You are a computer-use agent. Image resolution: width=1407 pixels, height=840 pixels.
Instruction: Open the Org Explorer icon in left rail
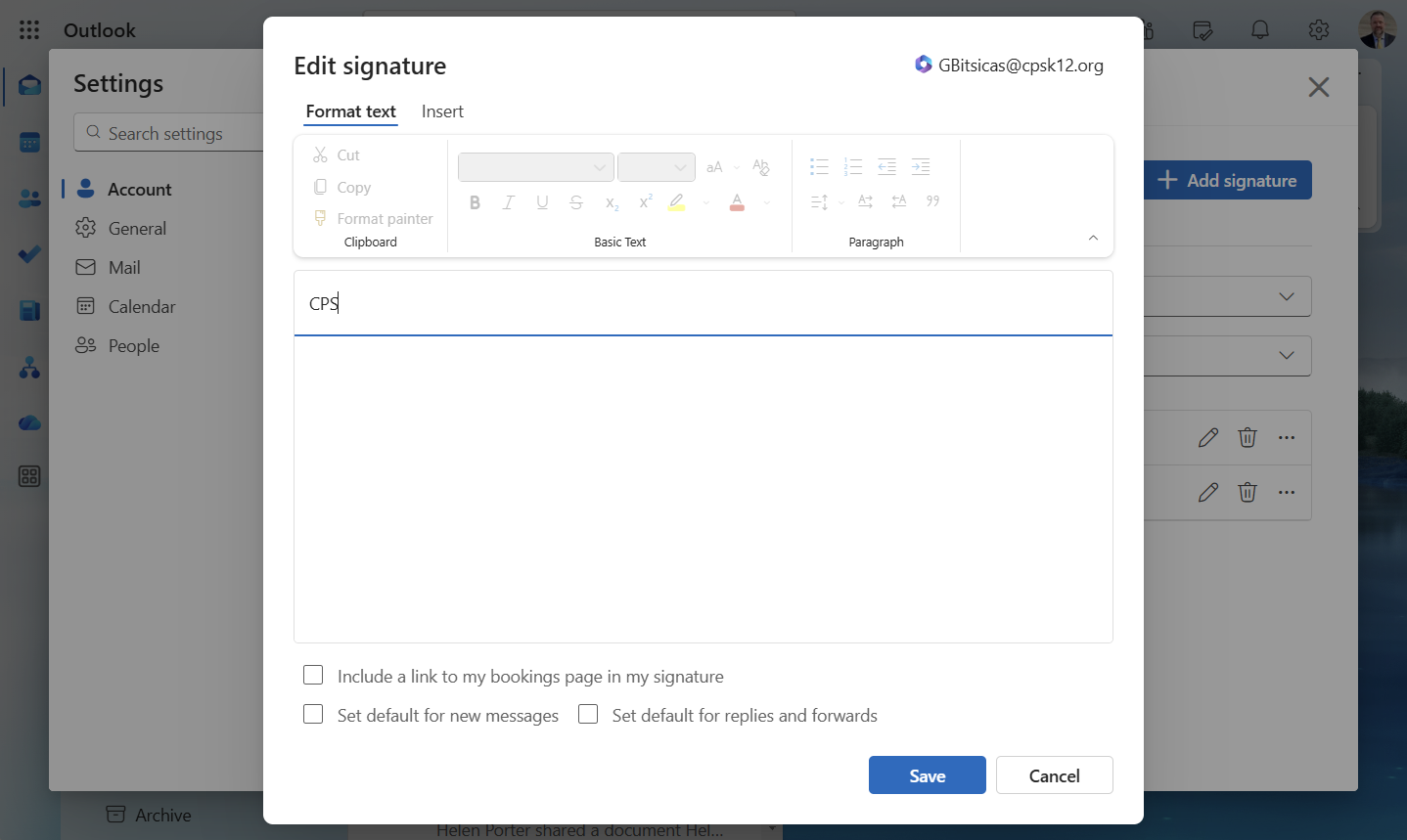pyautogui.click(x=29, y=368)
